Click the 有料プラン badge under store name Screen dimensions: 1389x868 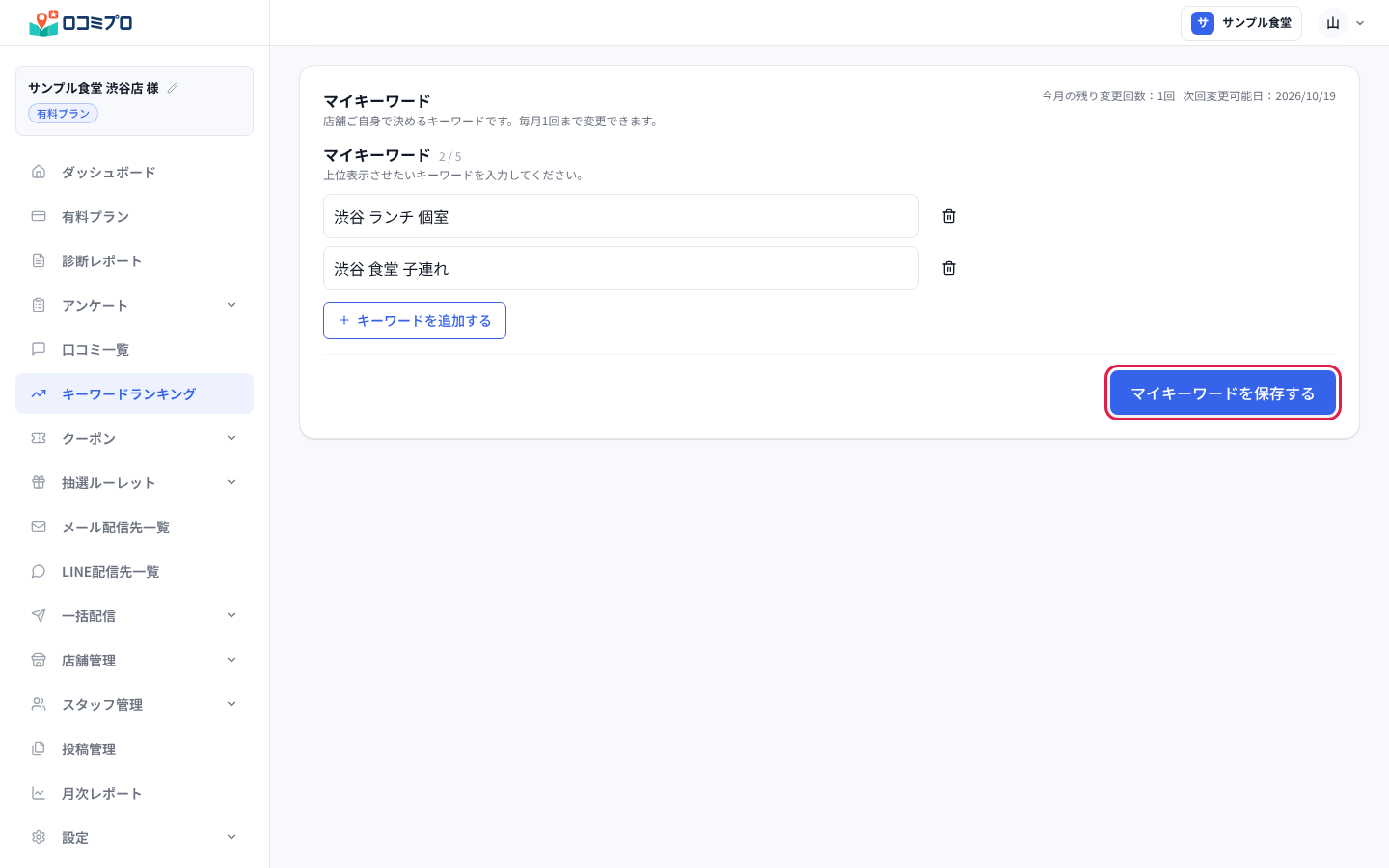point(63,114)
